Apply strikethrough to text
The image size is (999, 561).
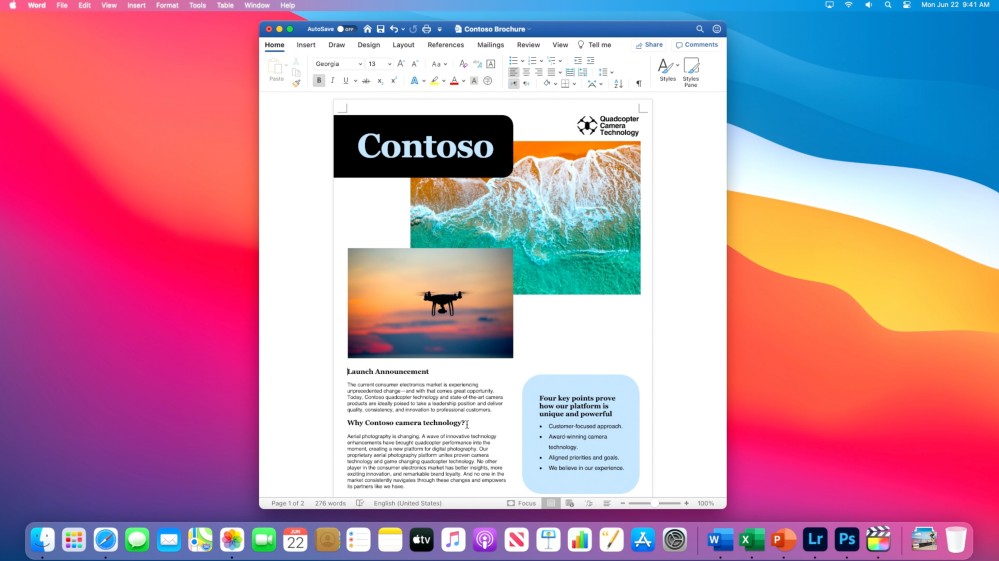coord(365,81)
